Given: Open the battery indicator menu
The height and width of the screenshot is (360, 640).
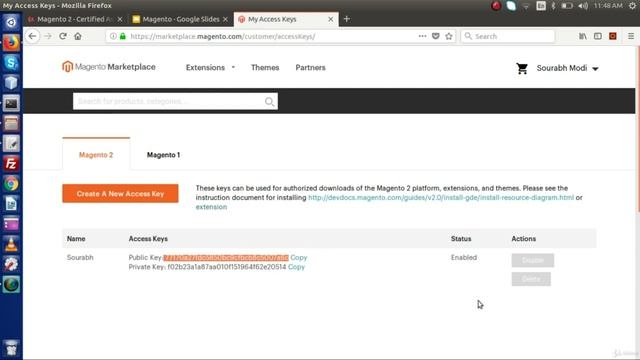Looking at the screenshot, I should (567, 6).
